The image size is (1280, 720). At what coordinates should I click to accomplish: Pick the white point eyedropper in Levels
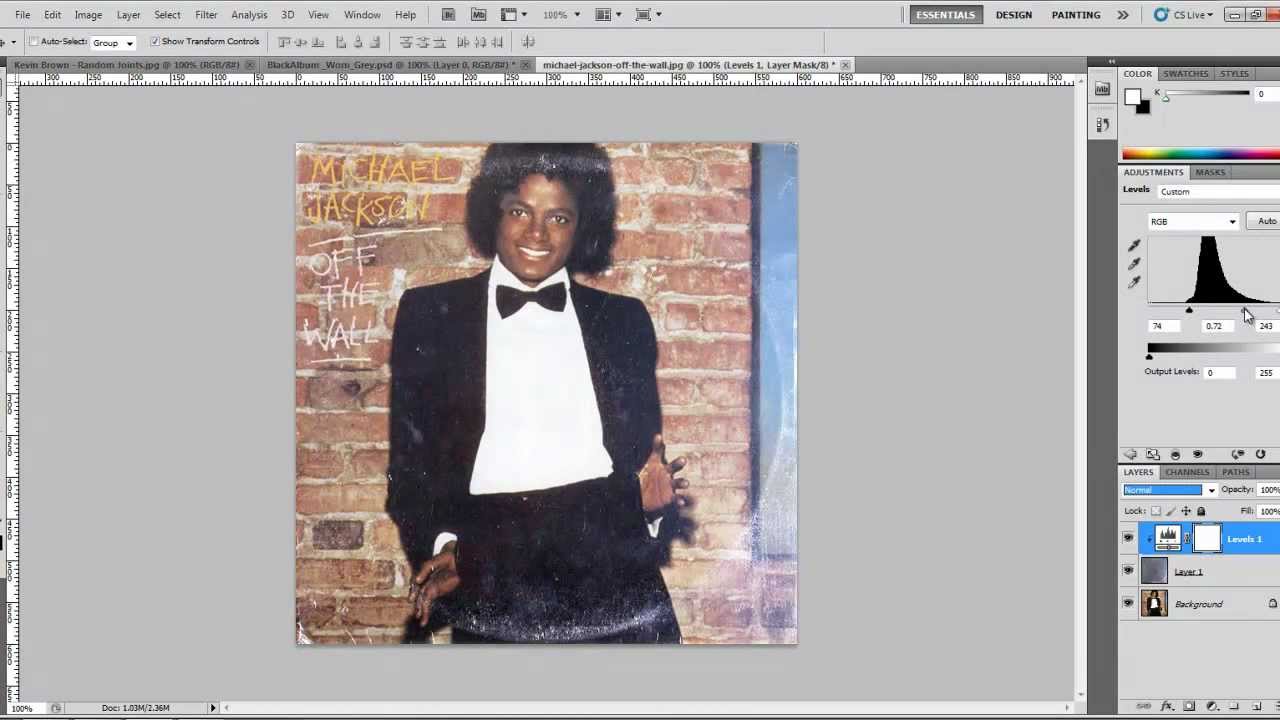coord(1134,283)
